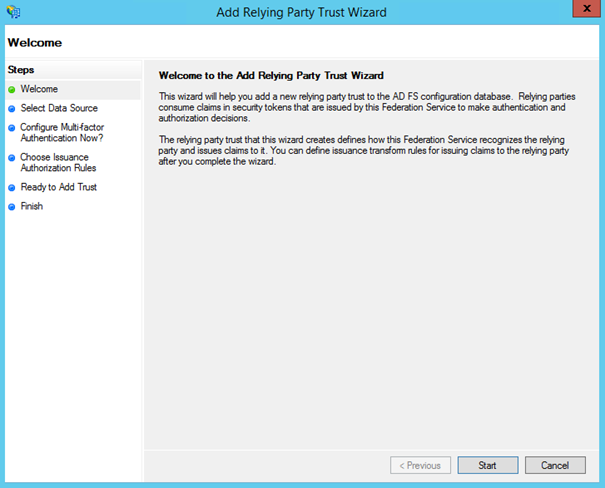Click paragraph starting This wizard will help

point(367,107)
